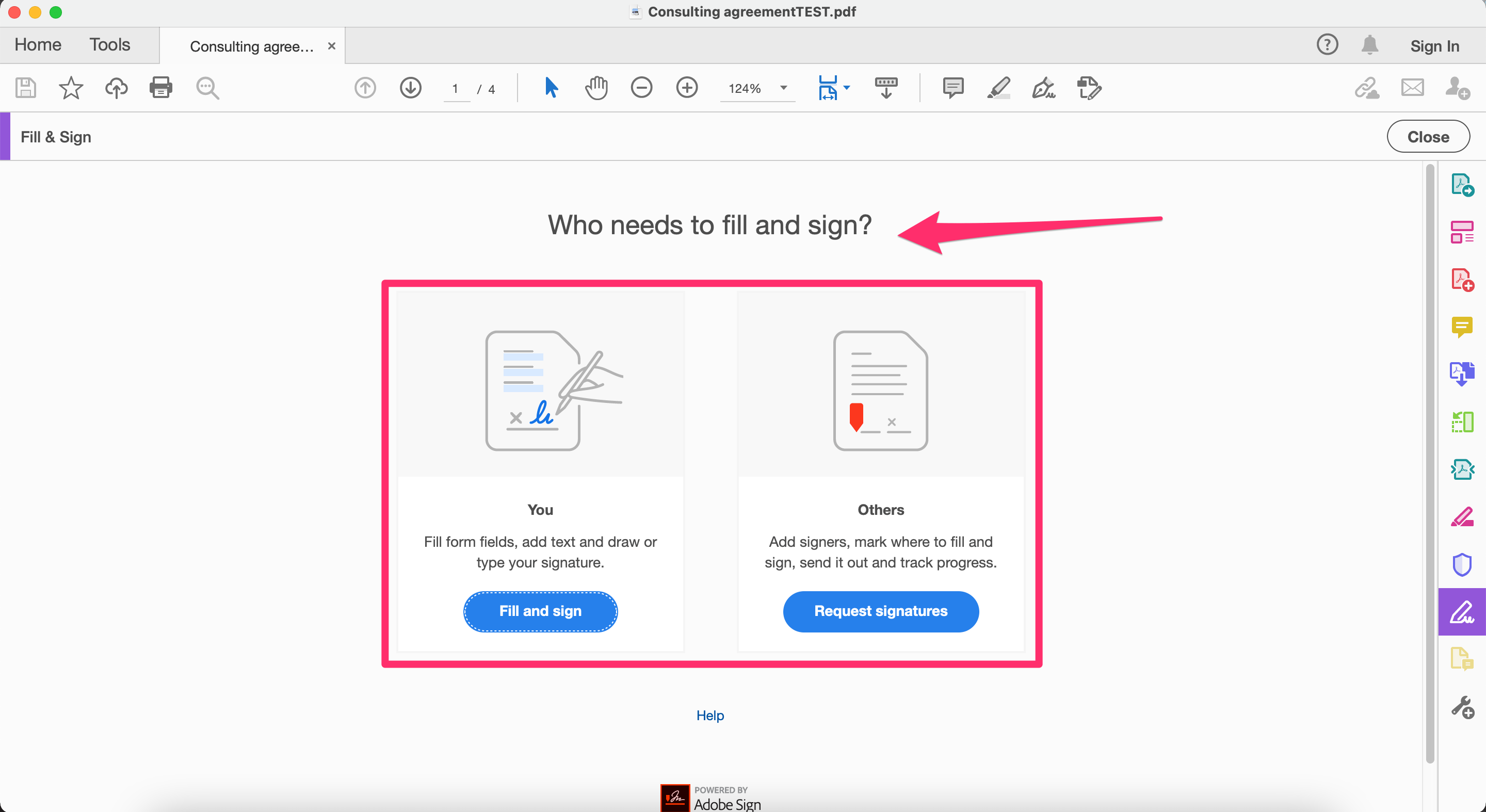Open Protect shield tool in sidebar
Viewport: 1486px width, 812px height.
click(1461, 564)
